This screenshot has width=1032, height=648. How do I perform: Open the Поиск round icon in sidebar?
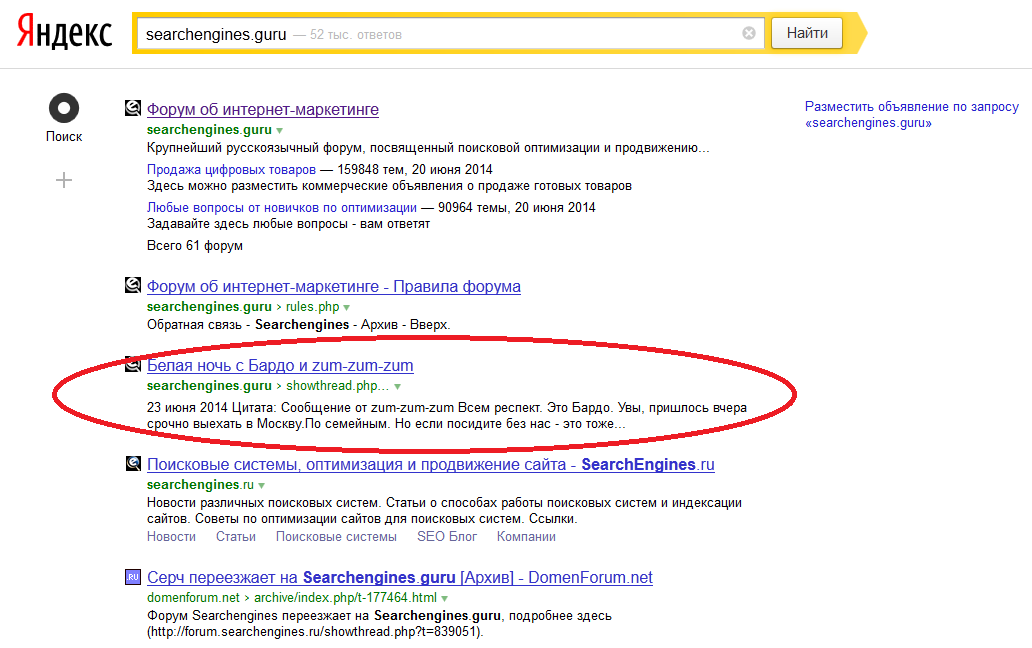(64, 108)
